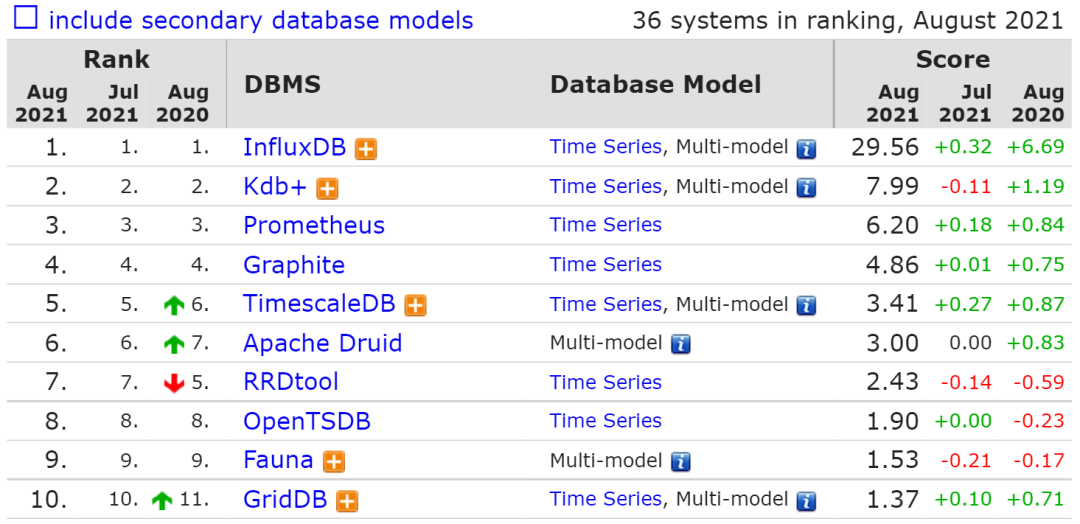Click the info icon in Fauna row

click(680, 462)
